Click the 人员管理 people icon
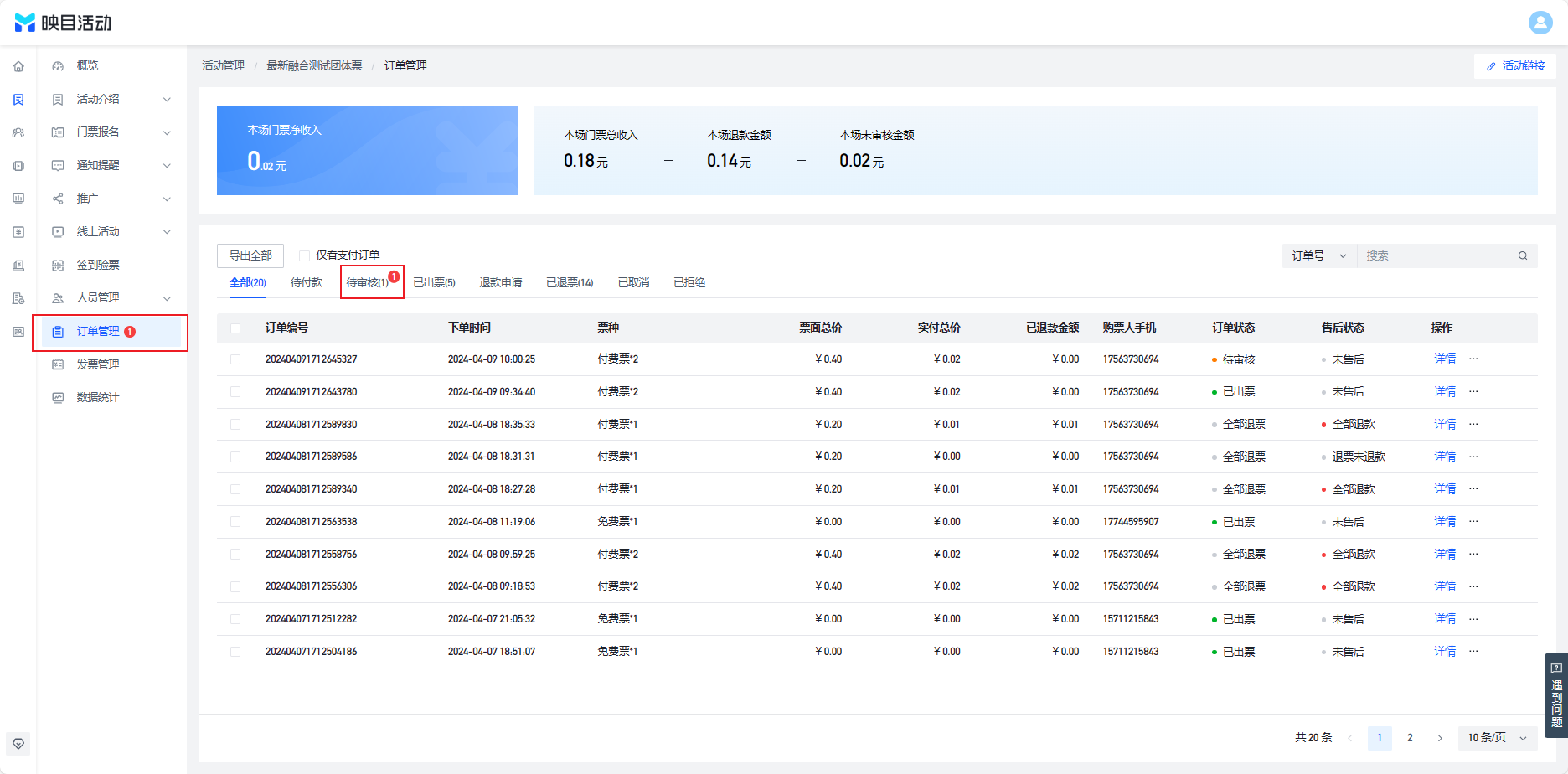Screen dimensions: 1568x774 coord(58,297)
